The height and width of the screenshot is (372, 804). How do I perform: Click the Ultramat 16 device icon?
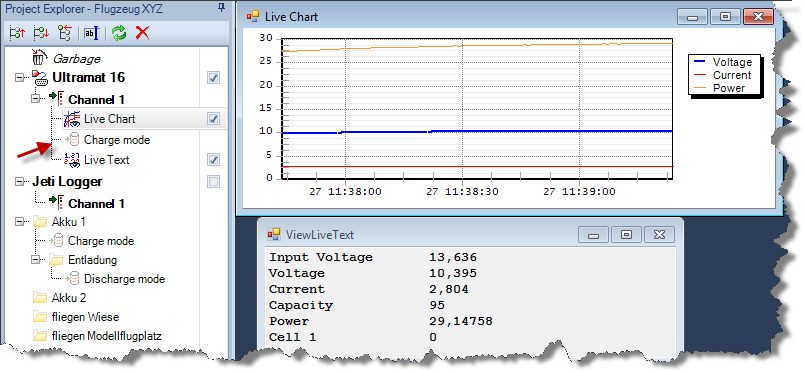point(40,78)
